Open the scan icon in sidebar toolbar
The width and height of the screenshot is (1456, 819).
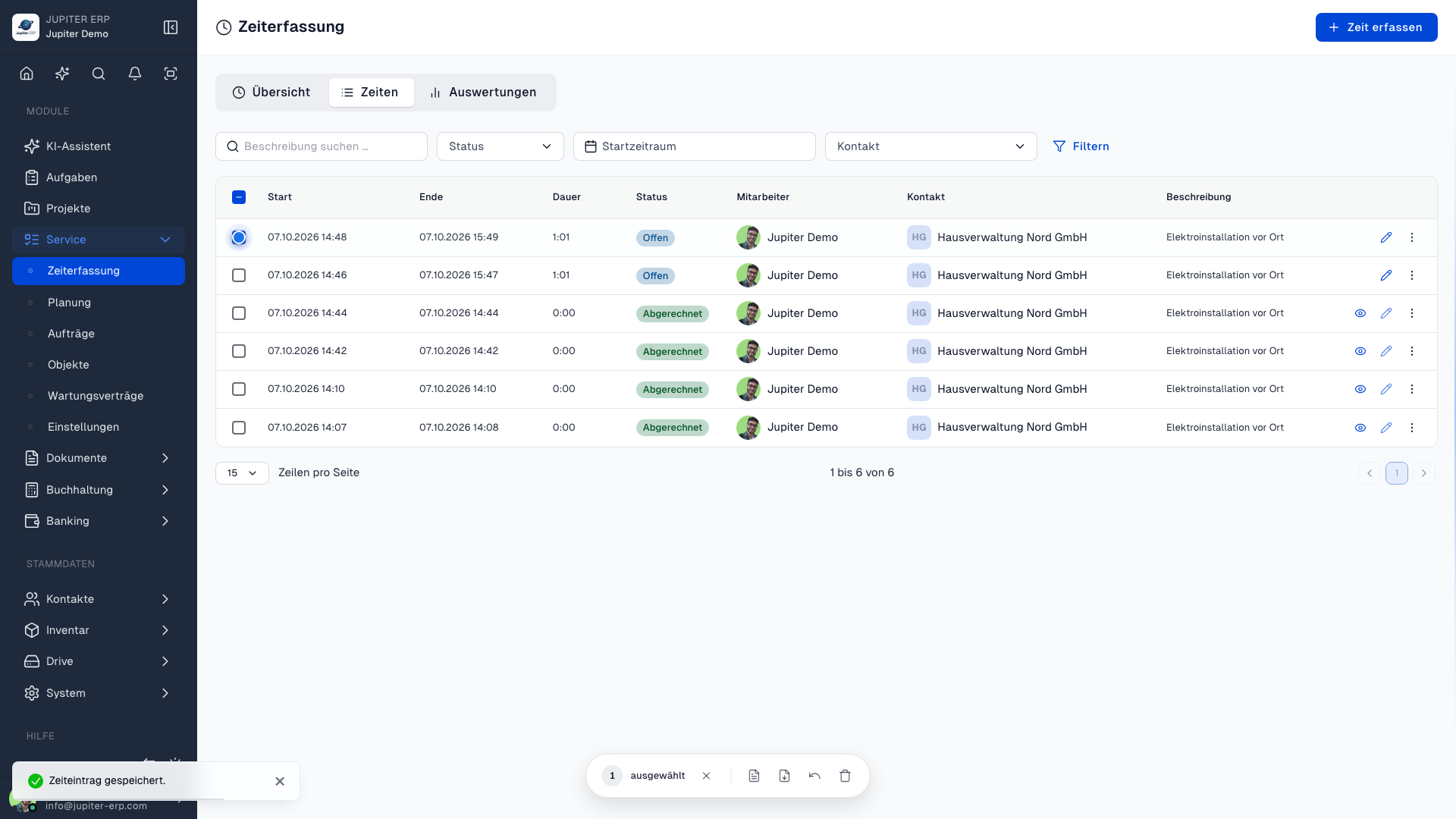click(x=171, y=74)
